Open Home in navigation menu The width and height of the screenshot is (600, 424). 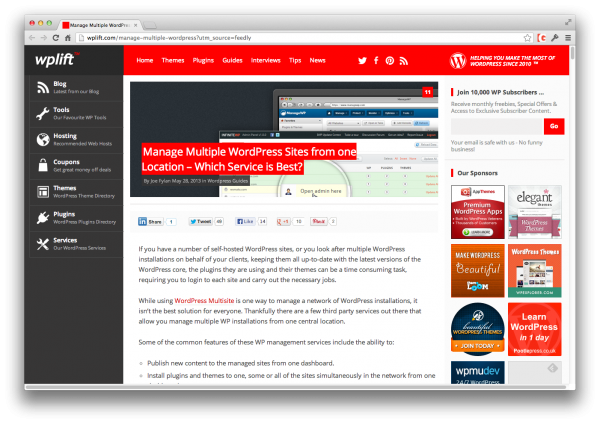145,60
